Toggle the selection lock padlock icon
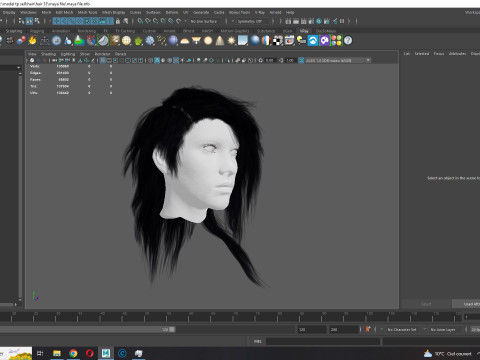Screen dimensions: 480x360 pyautogui.click(x=118, y=21)
